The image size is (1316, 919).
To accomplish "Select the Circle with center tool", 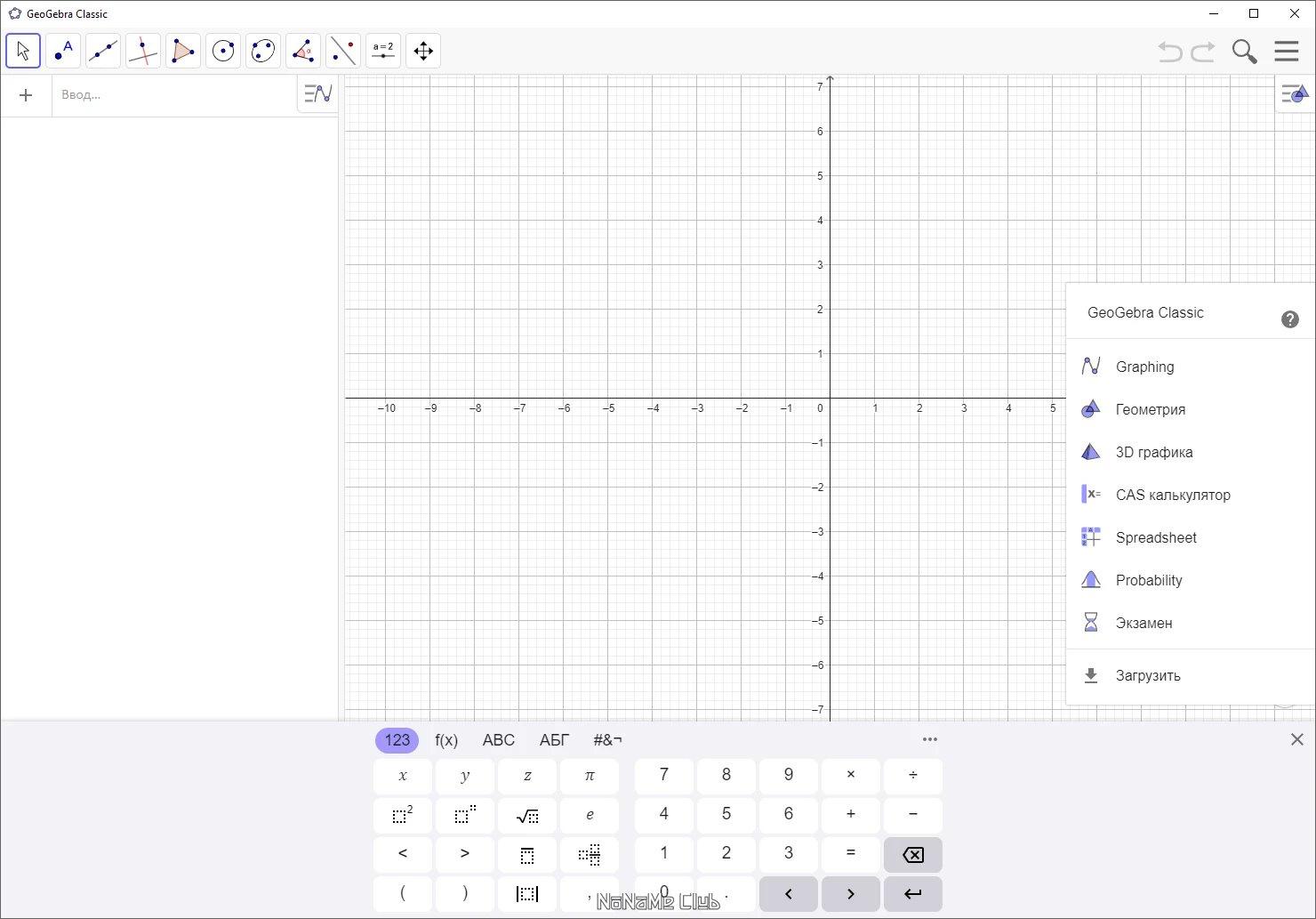I will point(223,51).
